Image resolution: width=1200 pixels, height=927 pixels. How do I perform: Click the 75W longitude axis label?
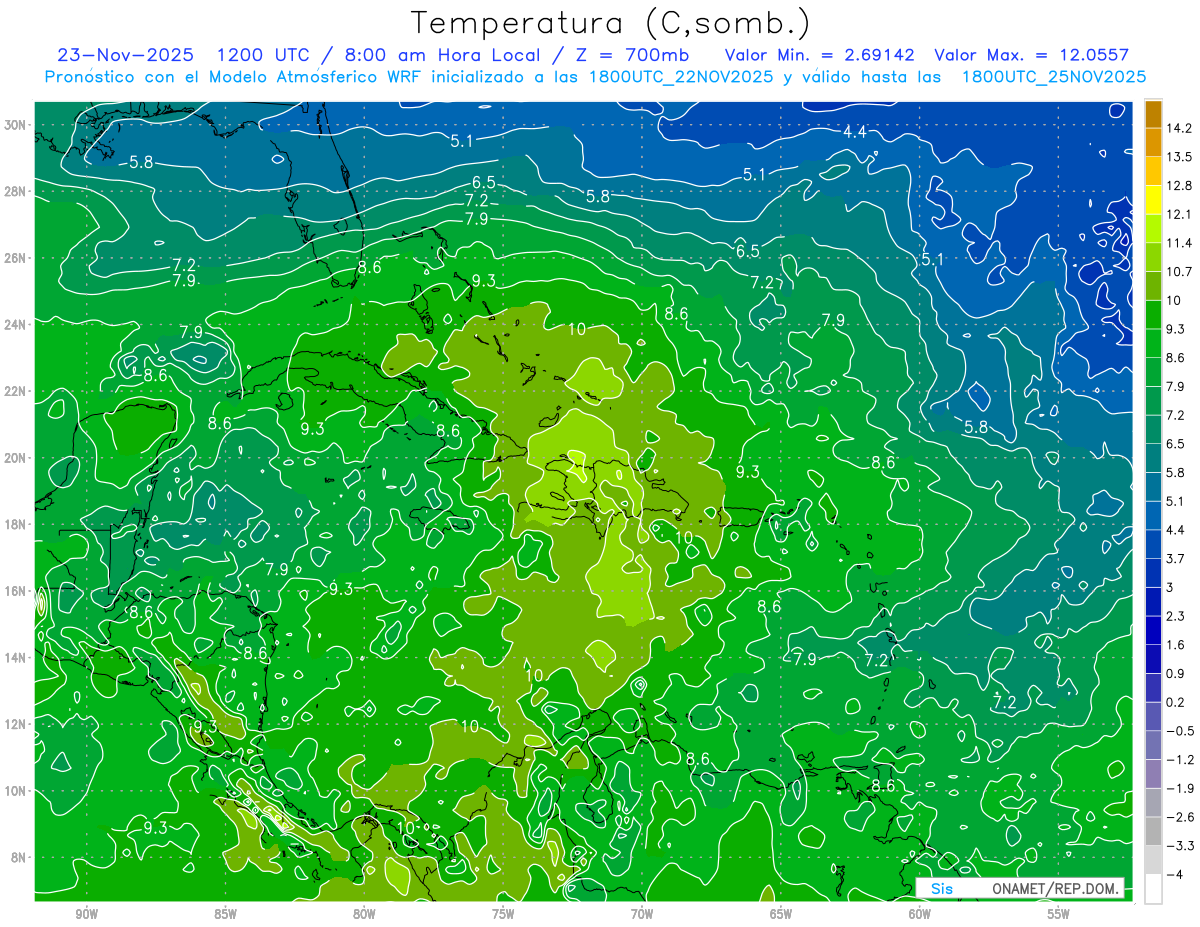click(x=503, y=914)
